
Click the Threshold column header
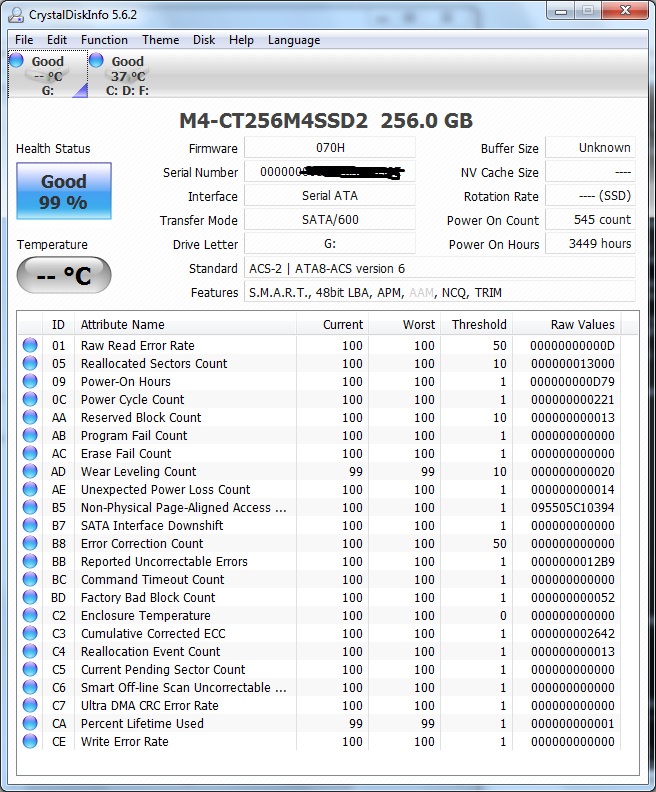click(477, 324)
